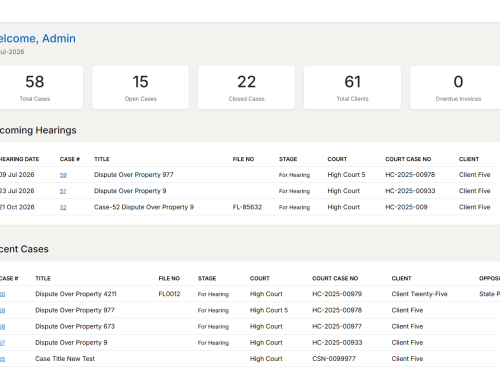
Task: Open Dispute Over Property 4211 case link
Action: (x=2, y=294)
